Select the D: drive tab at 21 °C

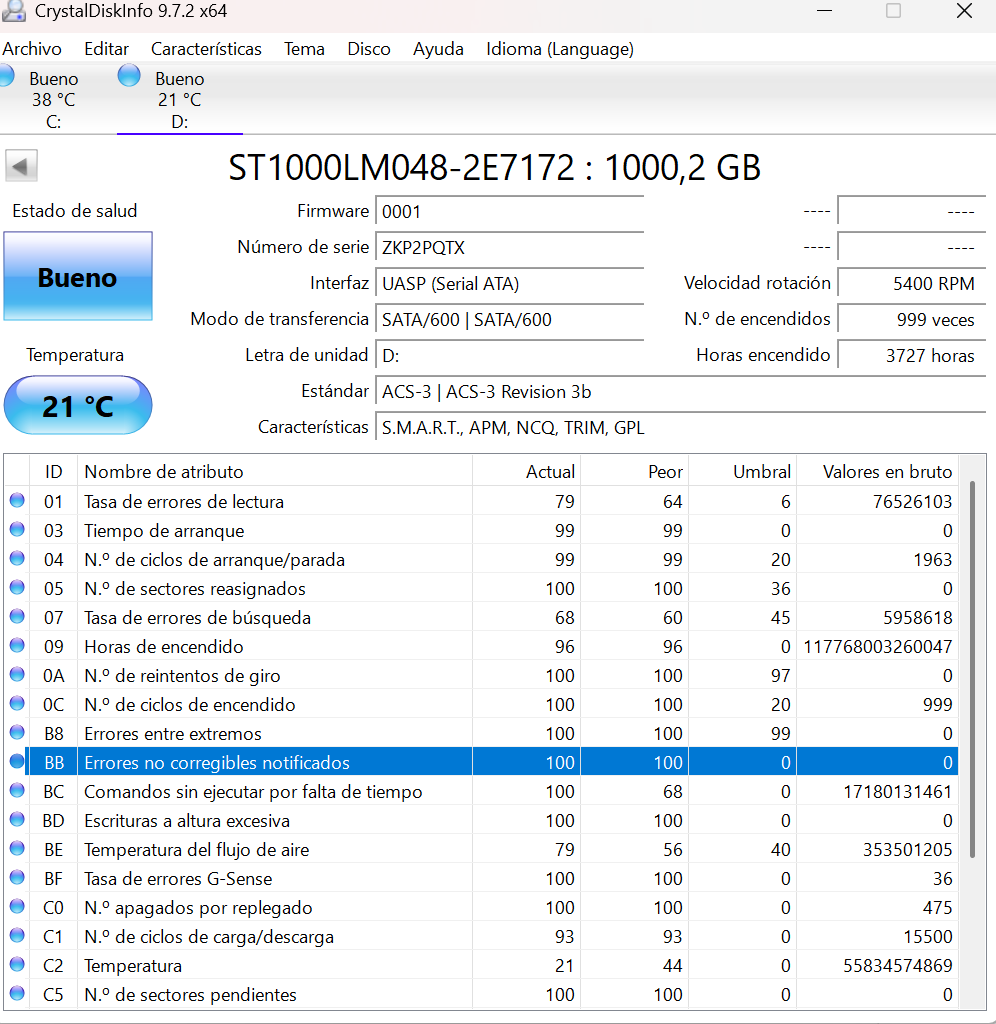pyautogui.click(x=180, y=99)
